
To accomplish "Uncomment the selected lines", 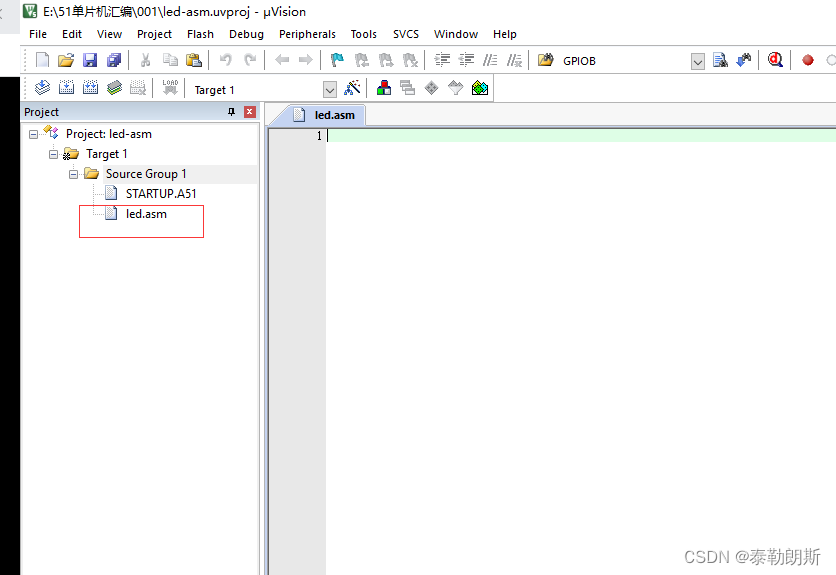I will 515,60.
